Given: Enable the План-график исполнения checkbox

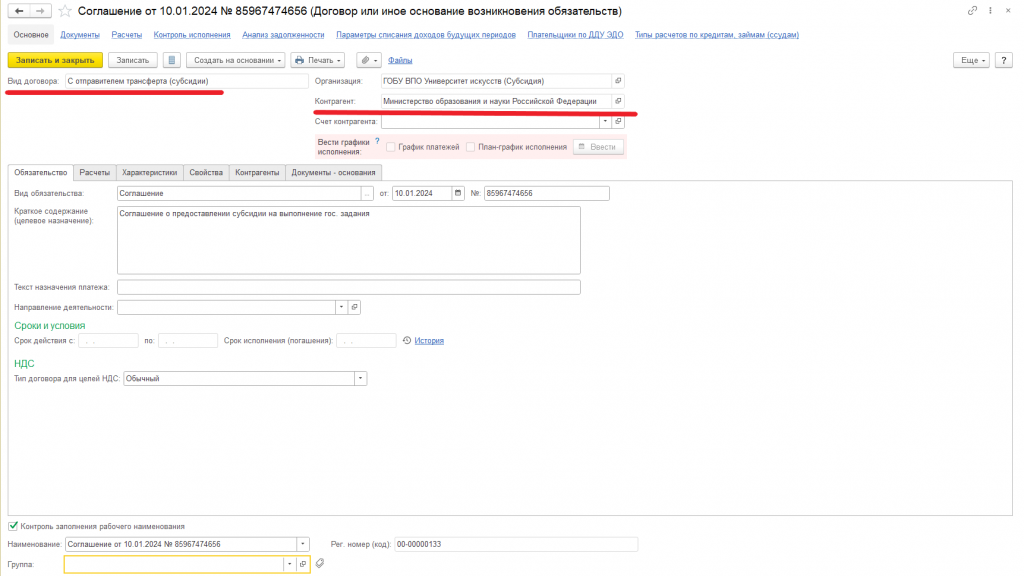Looking at the screenshot, I should tap(470, 147).
